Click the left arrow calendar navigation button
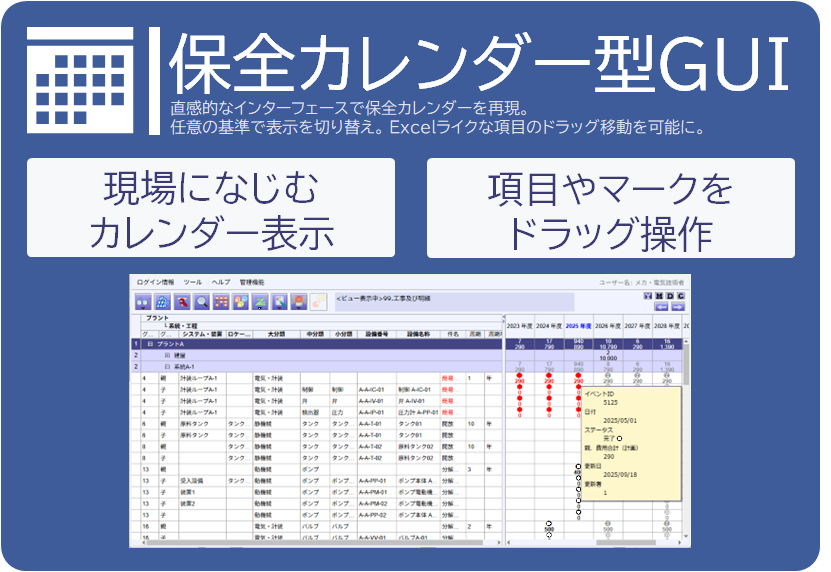831x572 pixels. (x=661, y=307)
